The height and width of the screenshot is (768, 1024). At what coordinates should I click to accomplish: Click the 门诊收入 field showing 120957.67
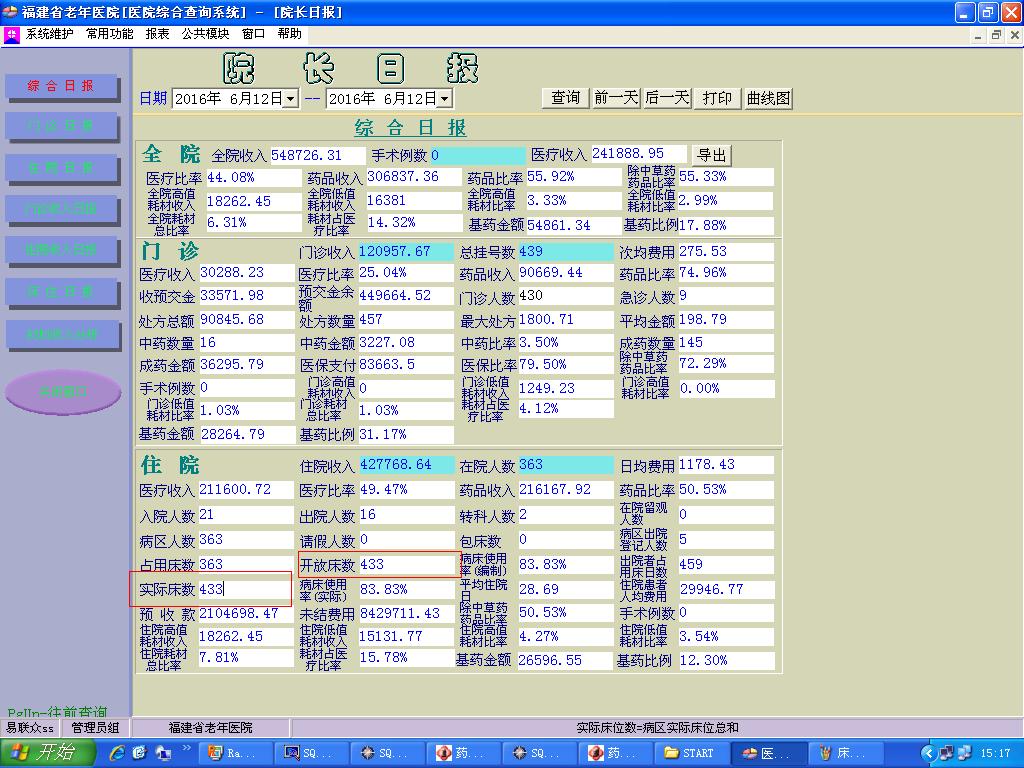pos(406,251)
